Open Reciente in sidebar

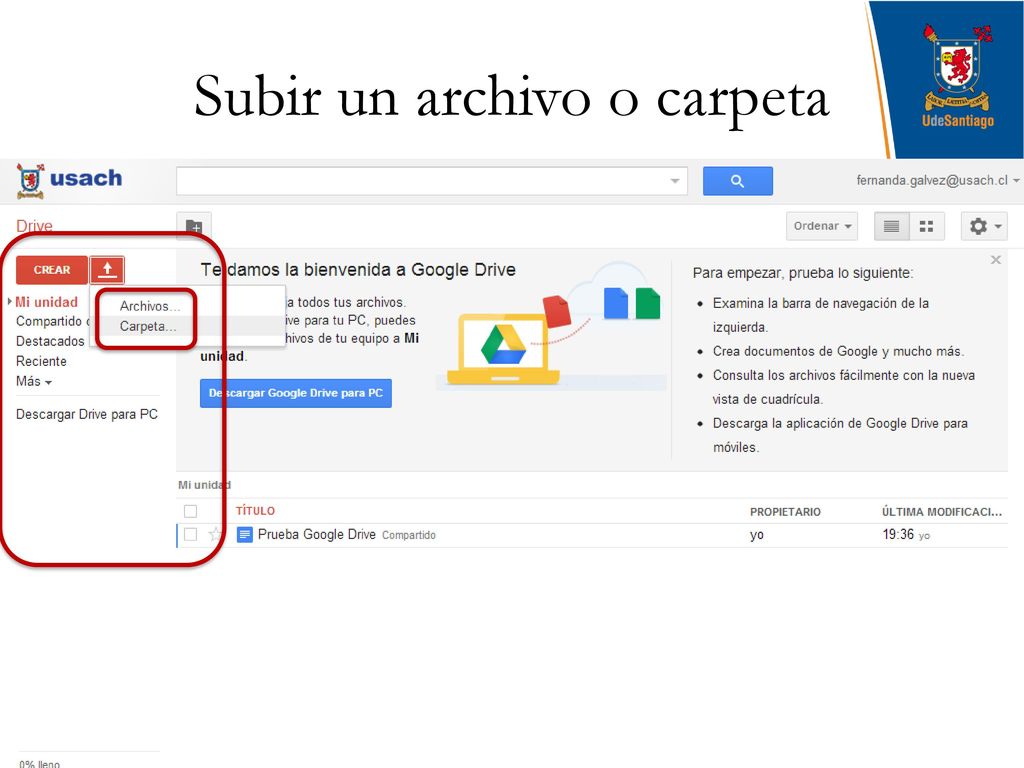pyautogui.click(x=41, y=361)
